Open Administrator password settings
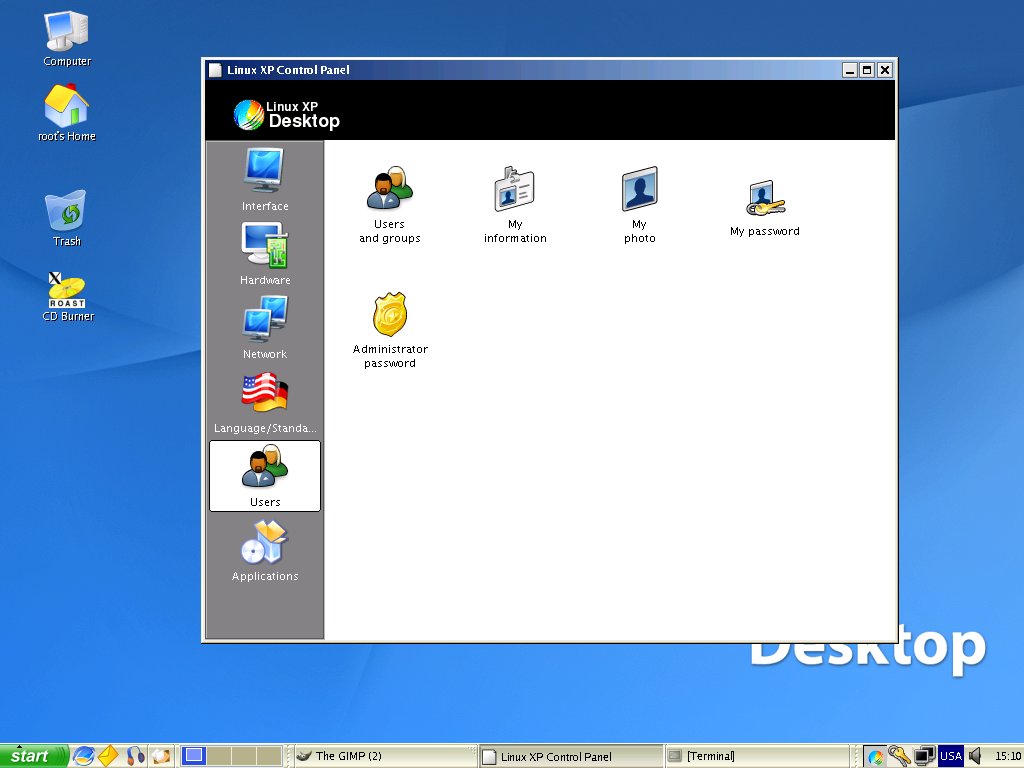This screenshot has height=768, width=1024. point(390,330)
